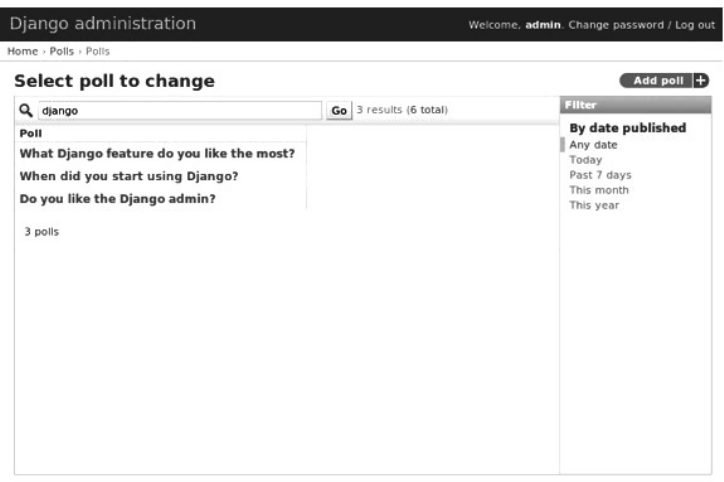Click the Go search button
This screenshot has width=724, height=482.
point(339,110)
